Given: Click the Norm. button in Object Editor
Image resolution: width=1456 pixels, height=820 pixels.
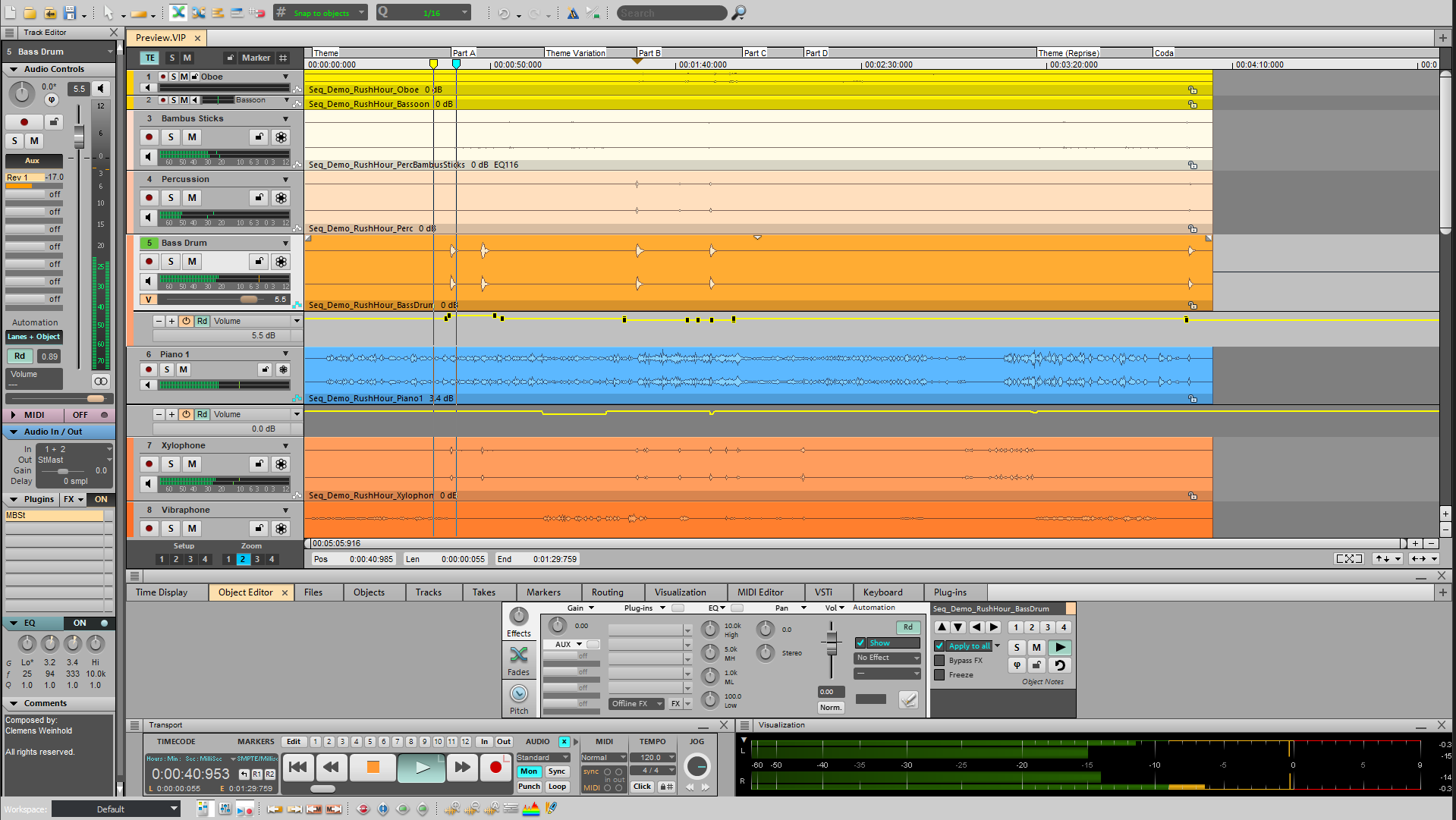Looking at the screenshot, I should pyautogui.click(x=831, y=708).
